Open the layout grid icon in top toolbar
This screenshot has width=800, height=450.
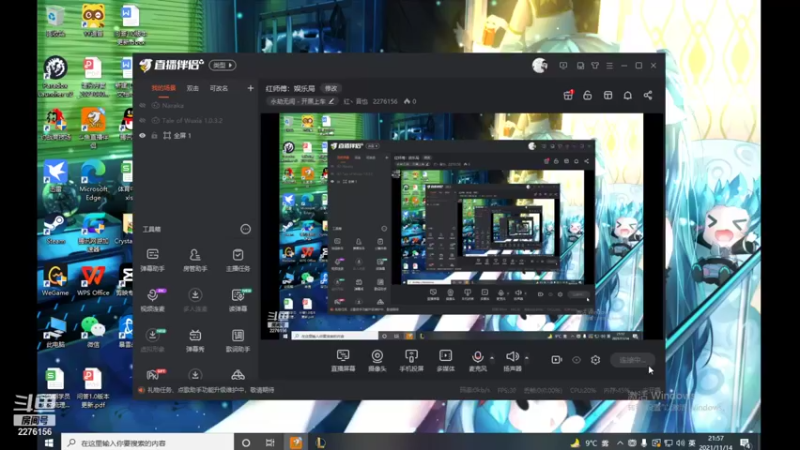click(608, 95)
